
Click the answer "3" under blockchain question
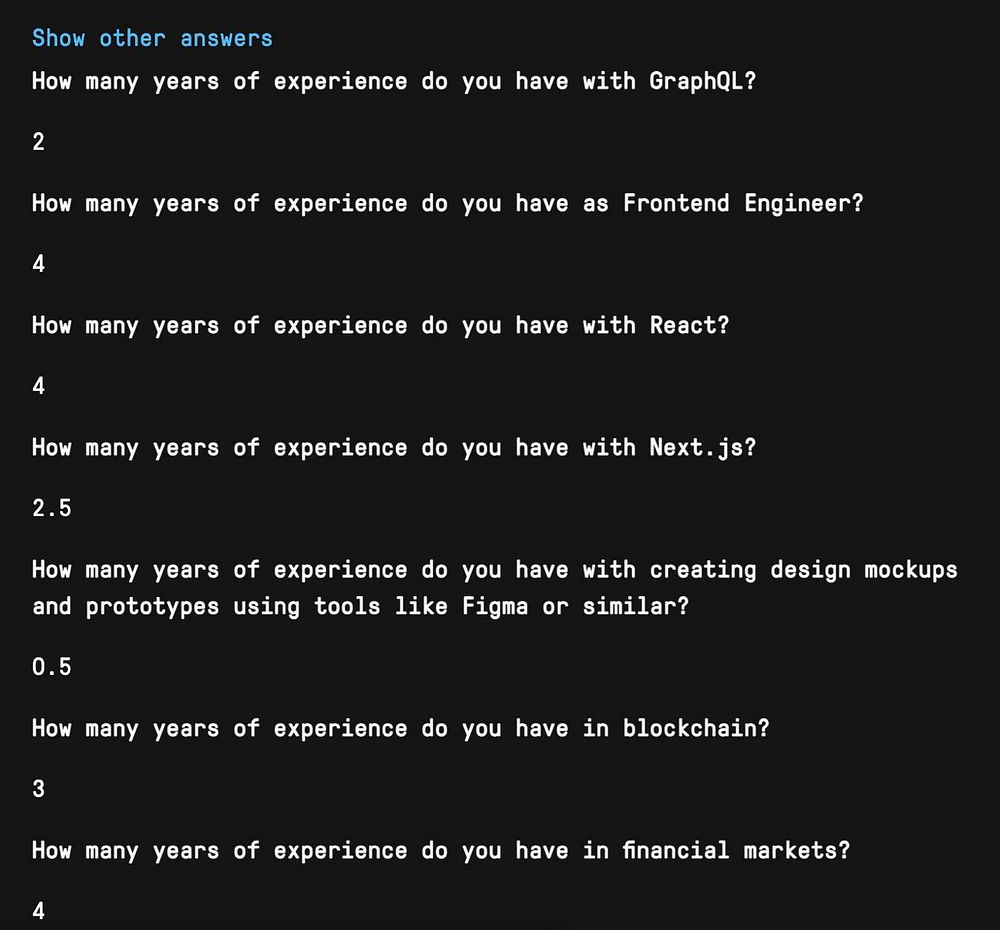[x=39, y=789]
